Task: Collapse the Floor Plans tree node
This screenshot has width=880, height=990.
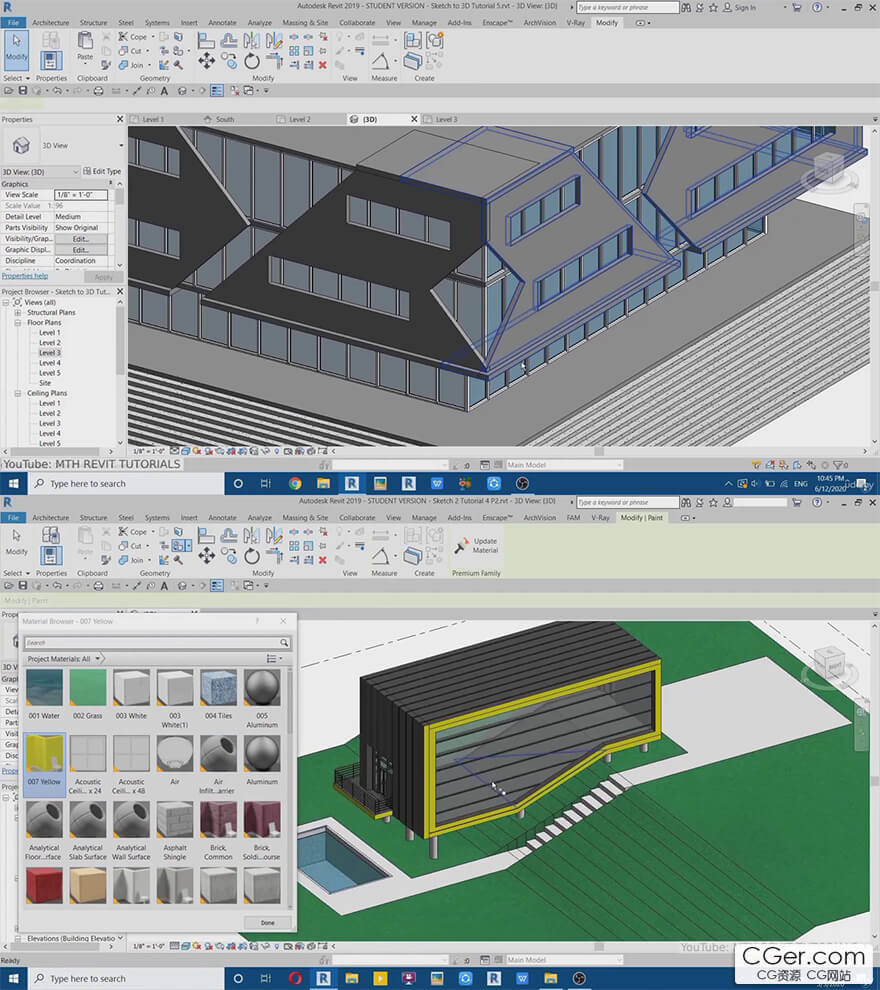Action: pyautogui.click(x=18, y=323)
